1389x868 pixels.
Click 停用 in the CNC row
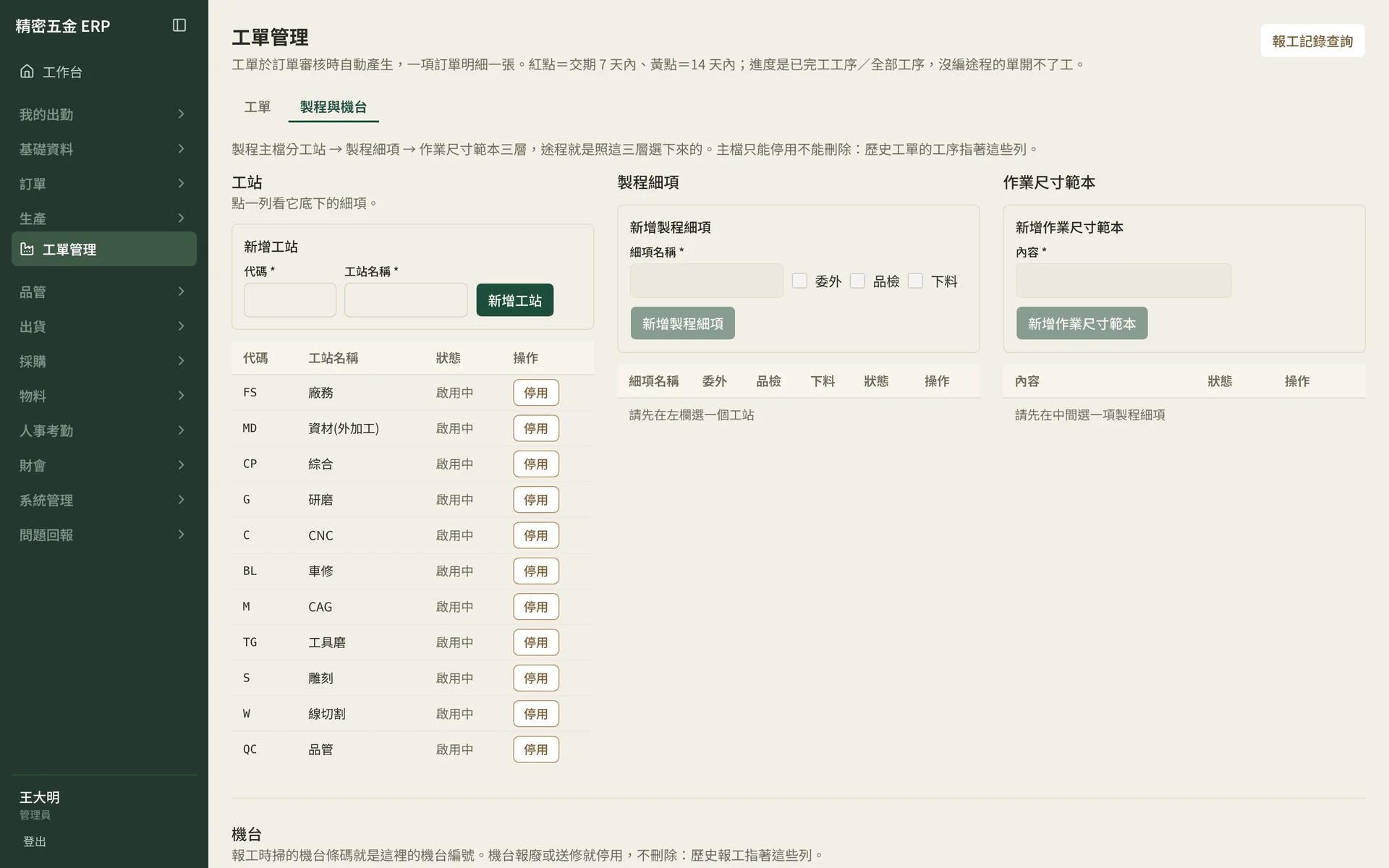pos(536,535)
